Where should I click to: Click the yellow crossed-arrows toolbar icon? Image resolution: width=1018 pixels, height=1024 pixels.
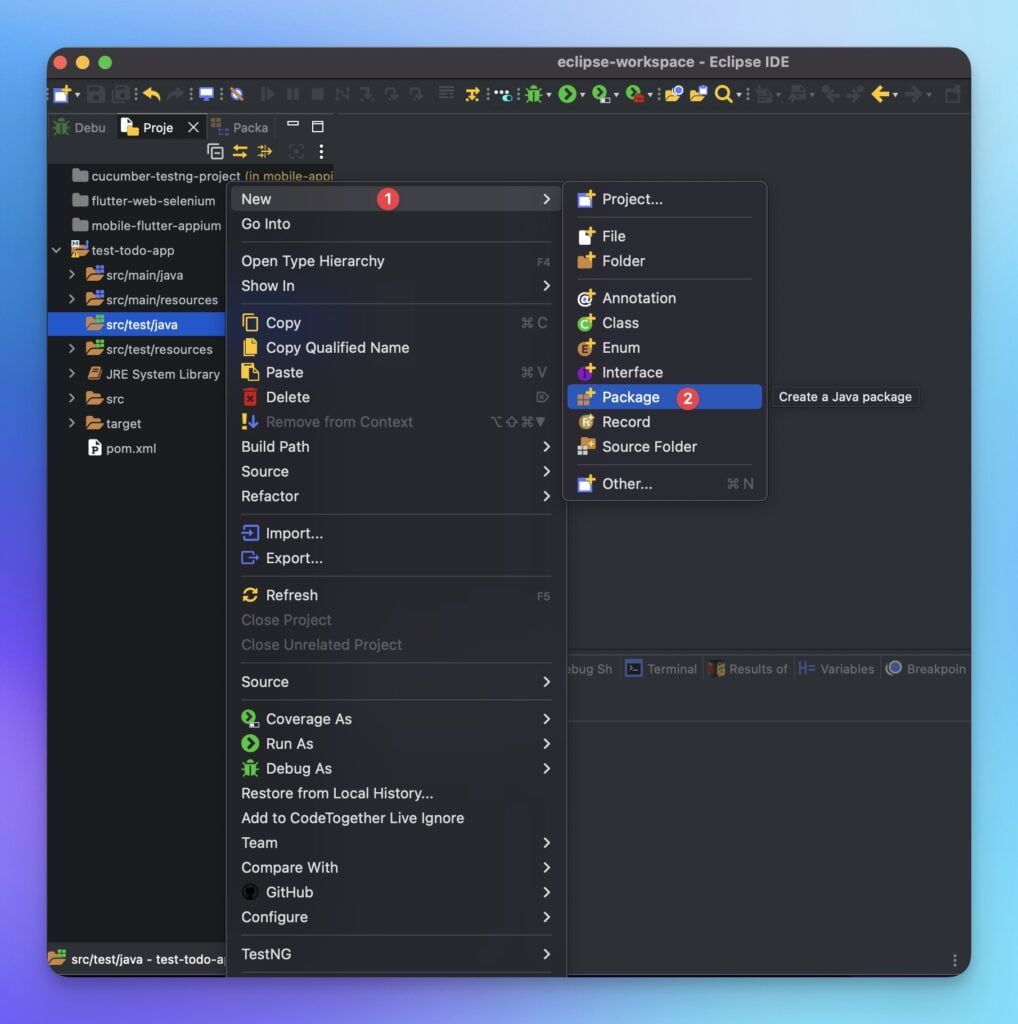coord(472,94)
